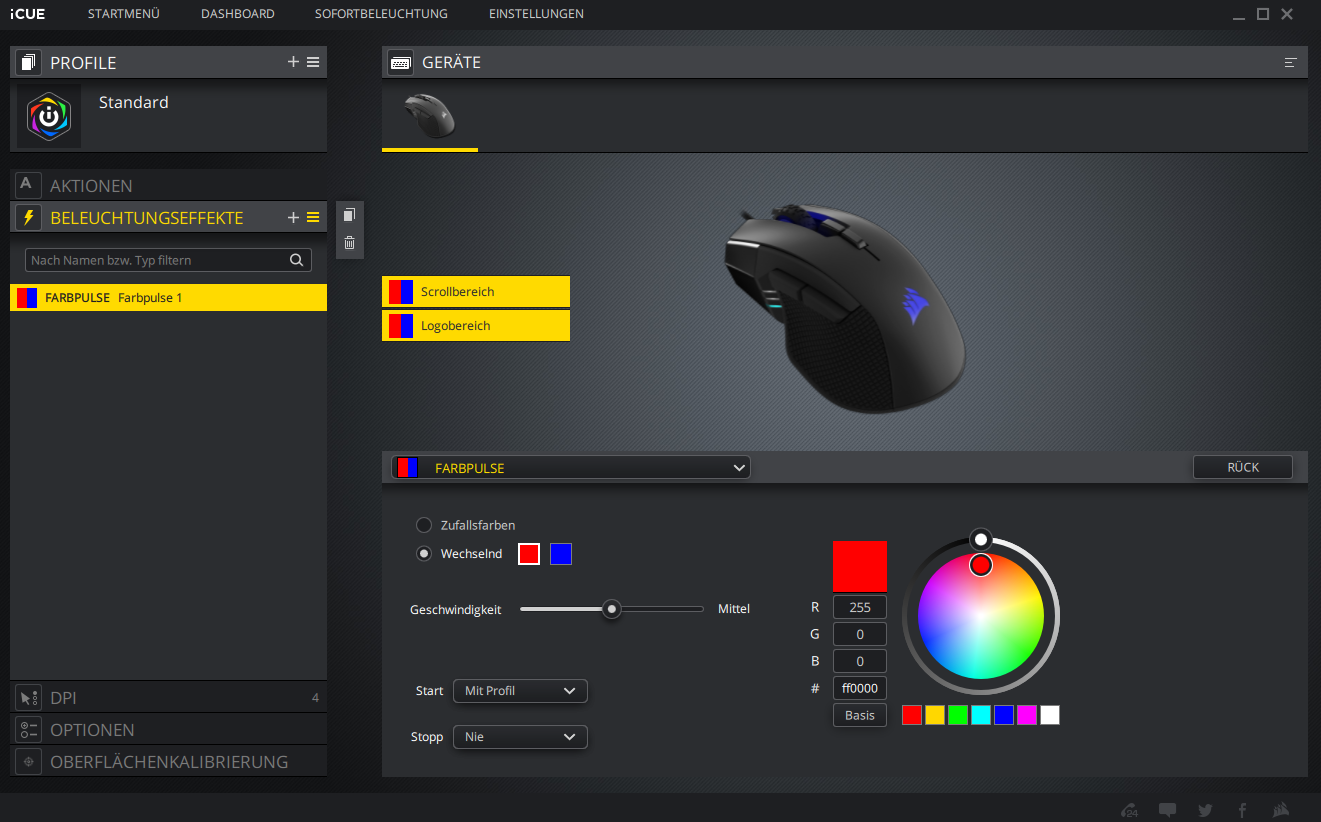Open the Startmenü menu
Viewport: 1321px width, 822px height.
pos(123,14)
